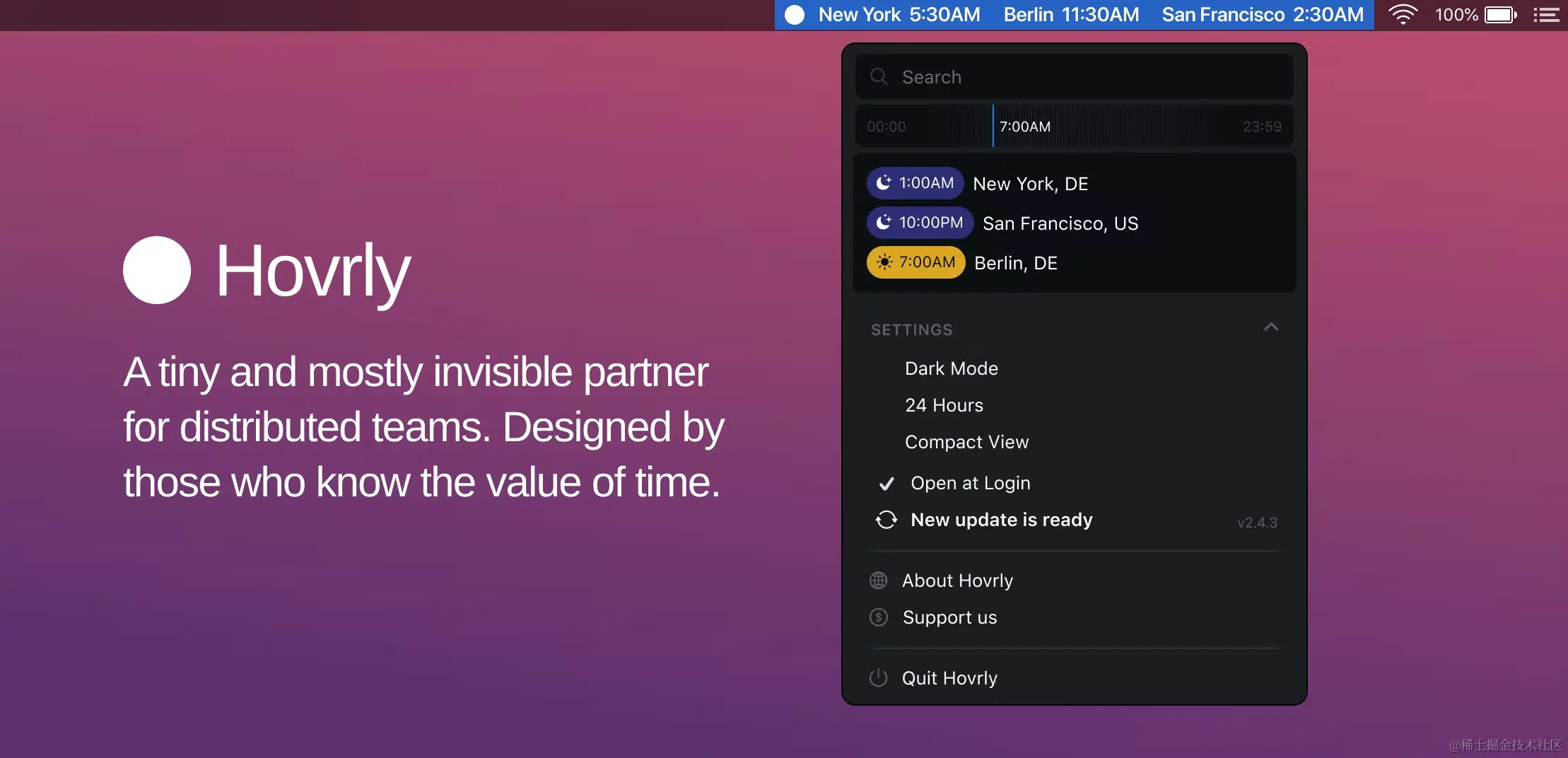Screen dimensions: 1568x758
Task: Click the globe icon next to About Hovrly
Action: tap(879, 581)
